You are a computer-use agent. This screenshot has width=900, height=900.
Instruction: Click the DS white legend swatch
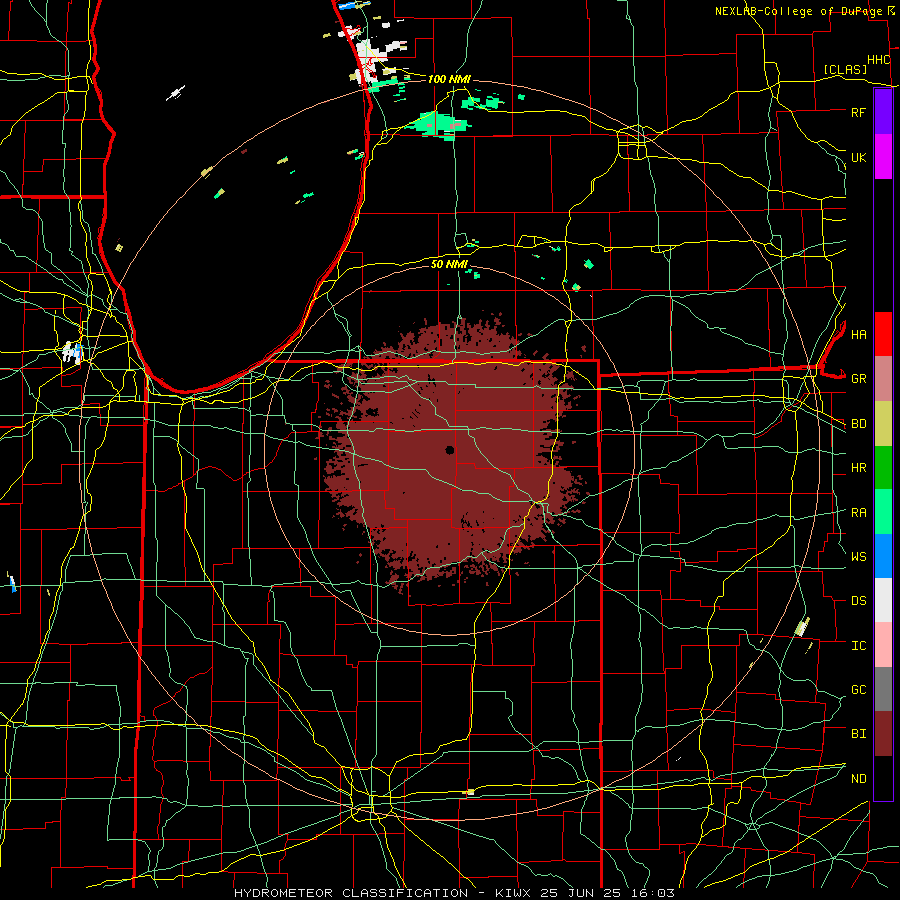883,600
